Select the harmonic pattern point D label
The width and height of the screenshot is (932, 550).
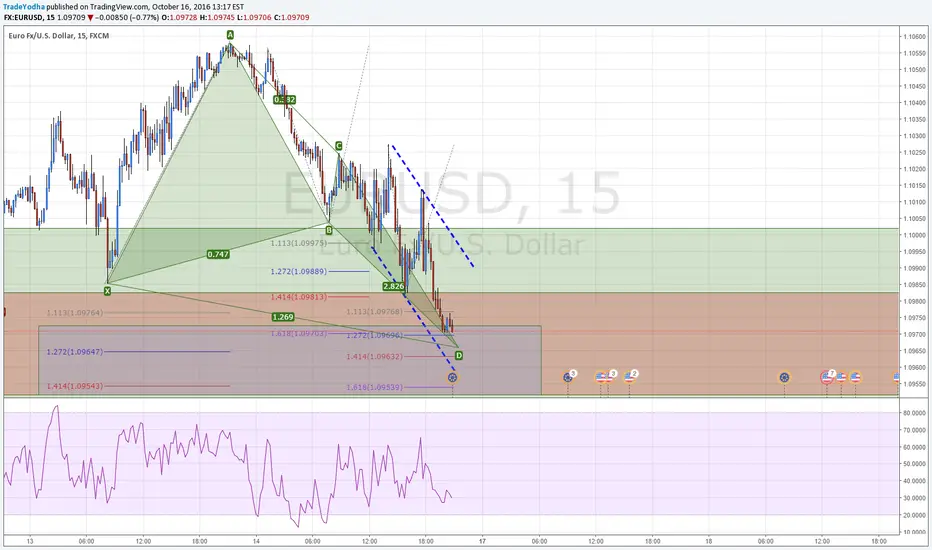point(458,356)
